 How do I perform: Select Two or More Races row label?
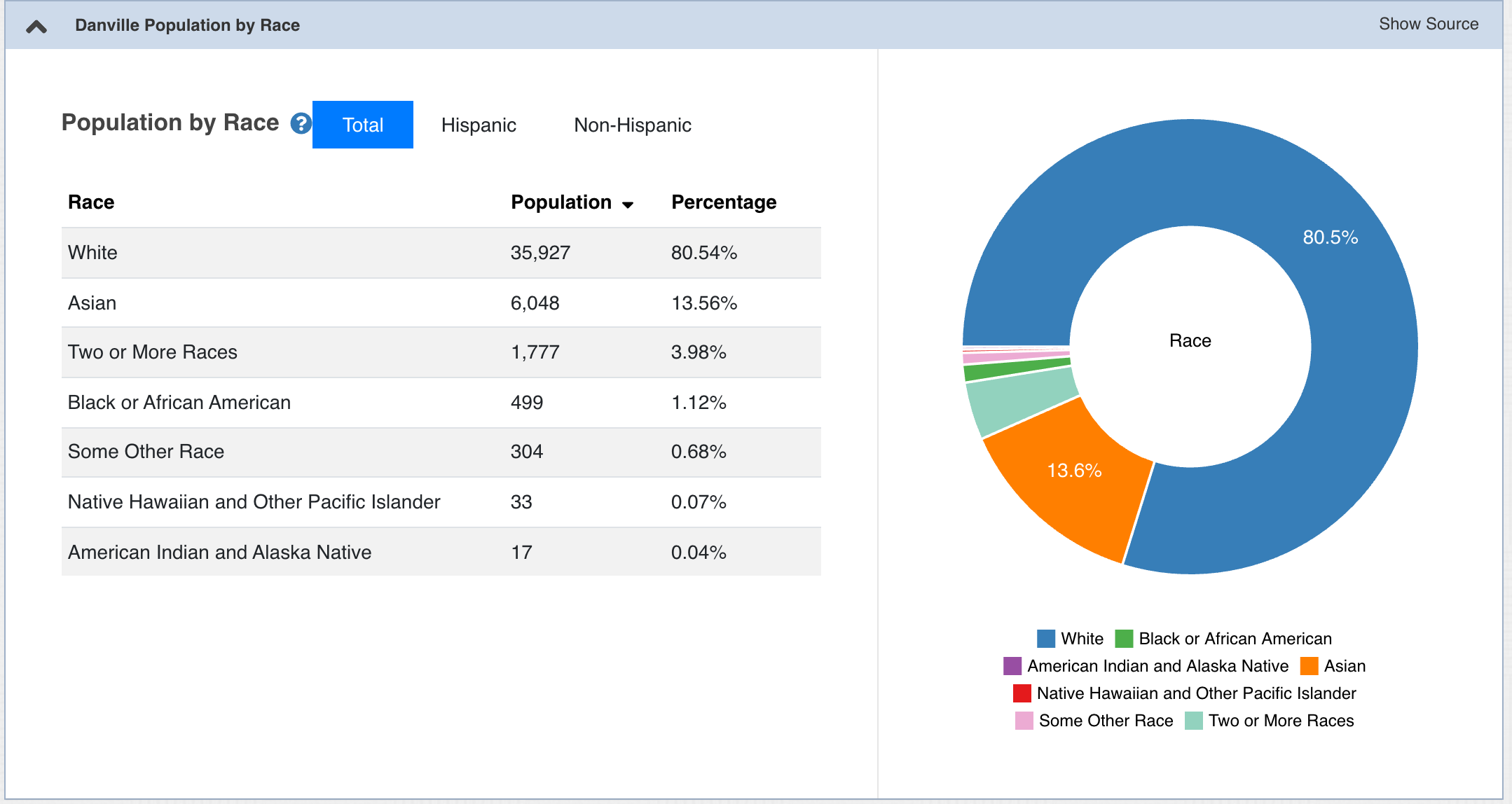[153, 352]
